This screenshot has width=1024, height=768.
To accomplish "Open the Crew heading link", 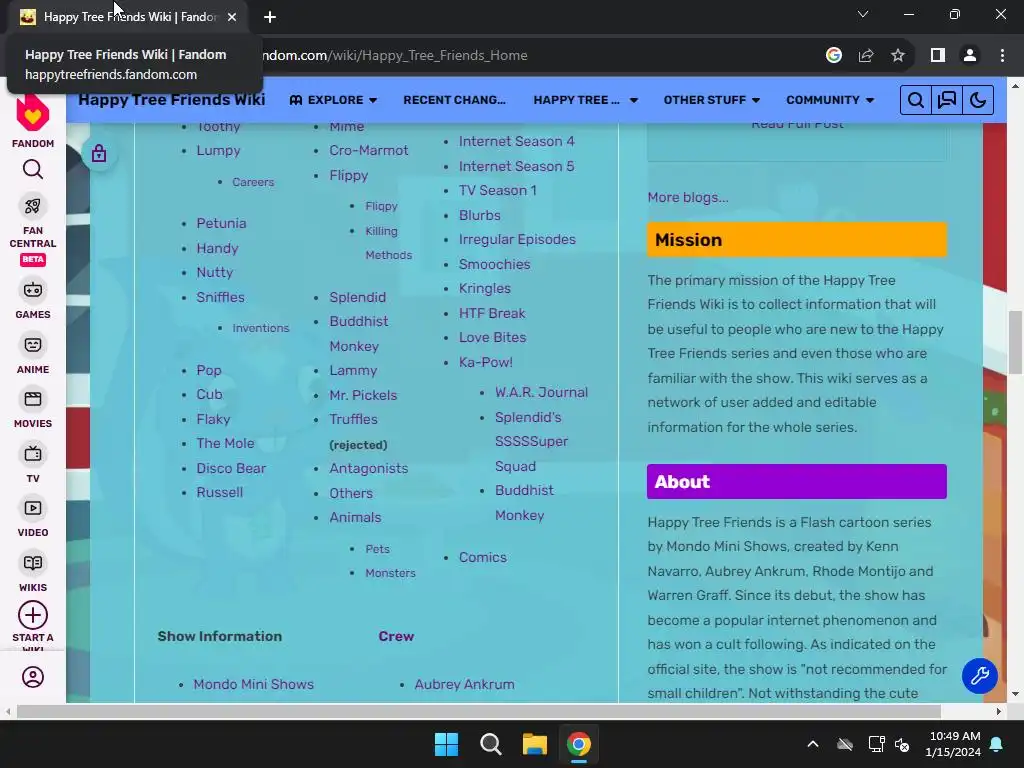I will coord(396,636).
